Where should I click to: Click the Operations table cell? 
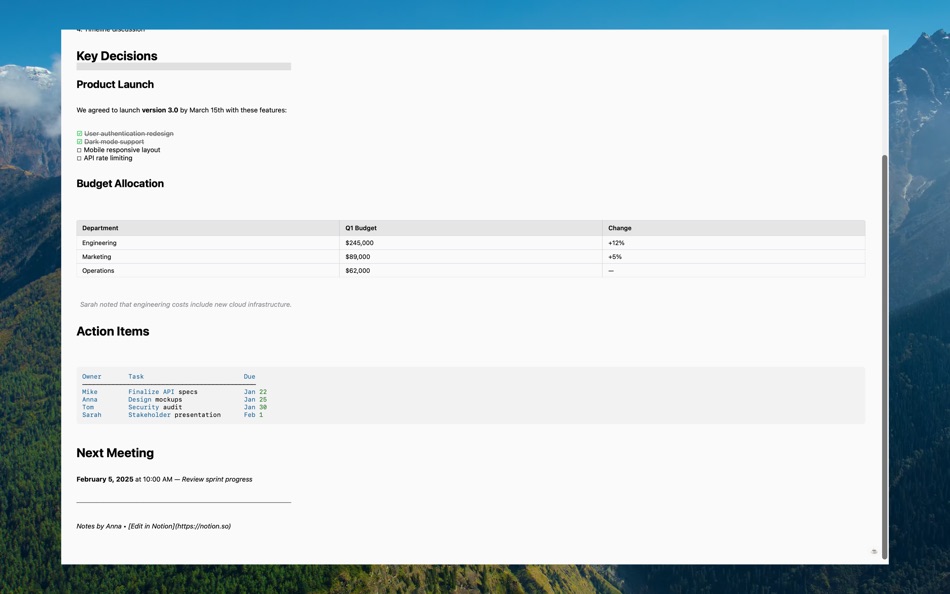[208, 270]
